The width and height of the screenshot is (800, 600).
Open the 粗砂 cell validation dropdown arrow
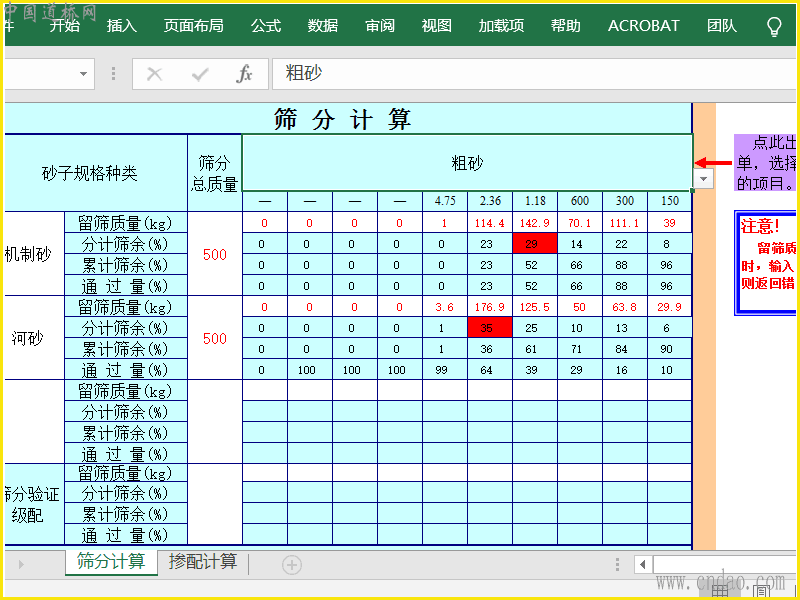704,179
